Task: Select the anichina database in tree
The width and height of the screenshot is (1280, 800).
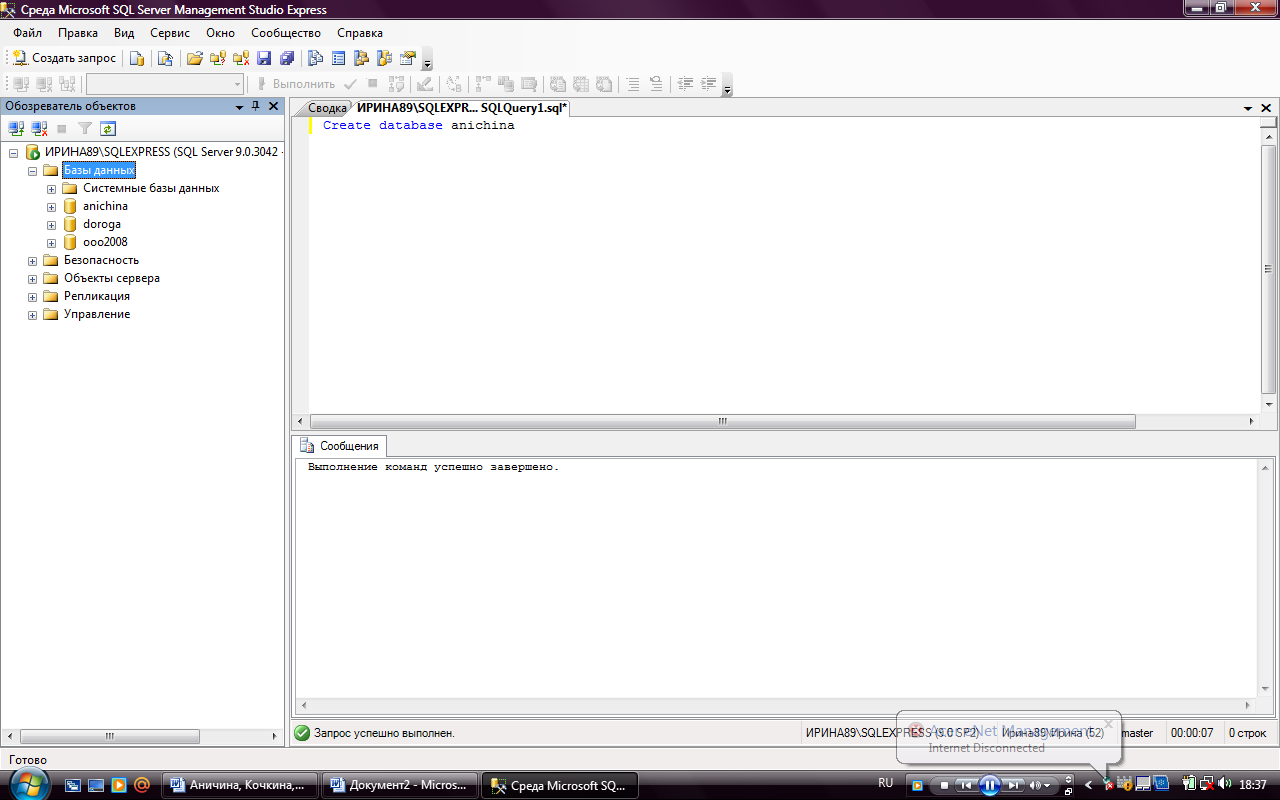Action: [105, 206]
